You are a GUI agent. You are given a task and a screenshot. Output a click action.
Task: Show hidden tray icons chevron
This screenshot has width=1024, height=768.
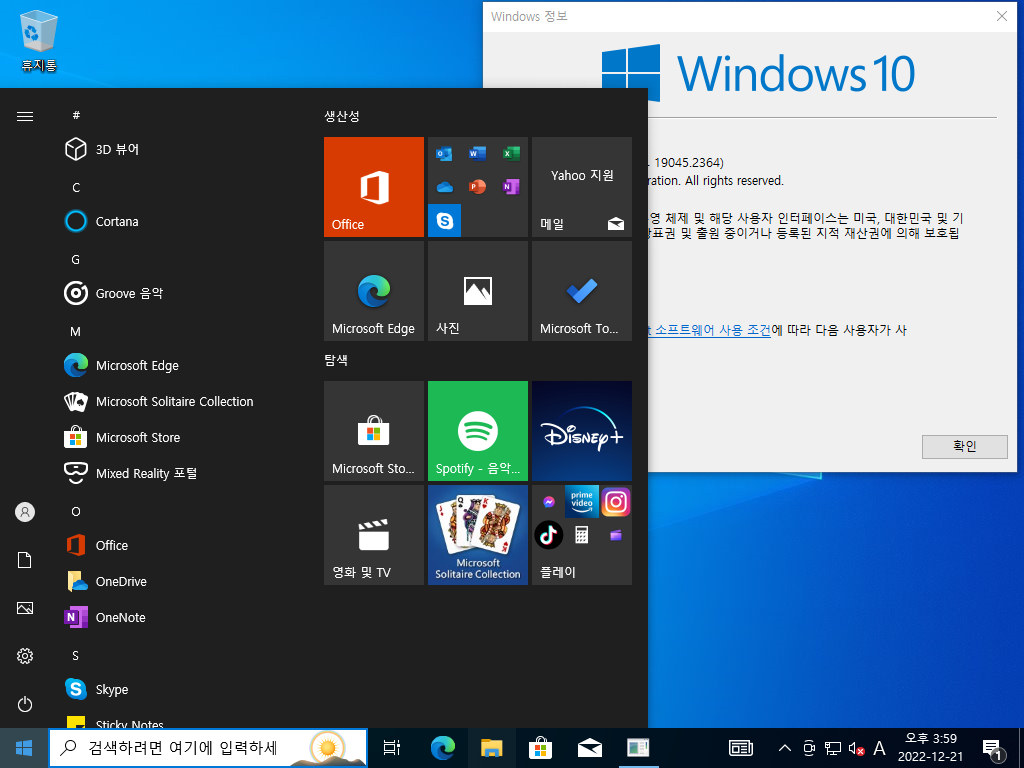point(785,748)
